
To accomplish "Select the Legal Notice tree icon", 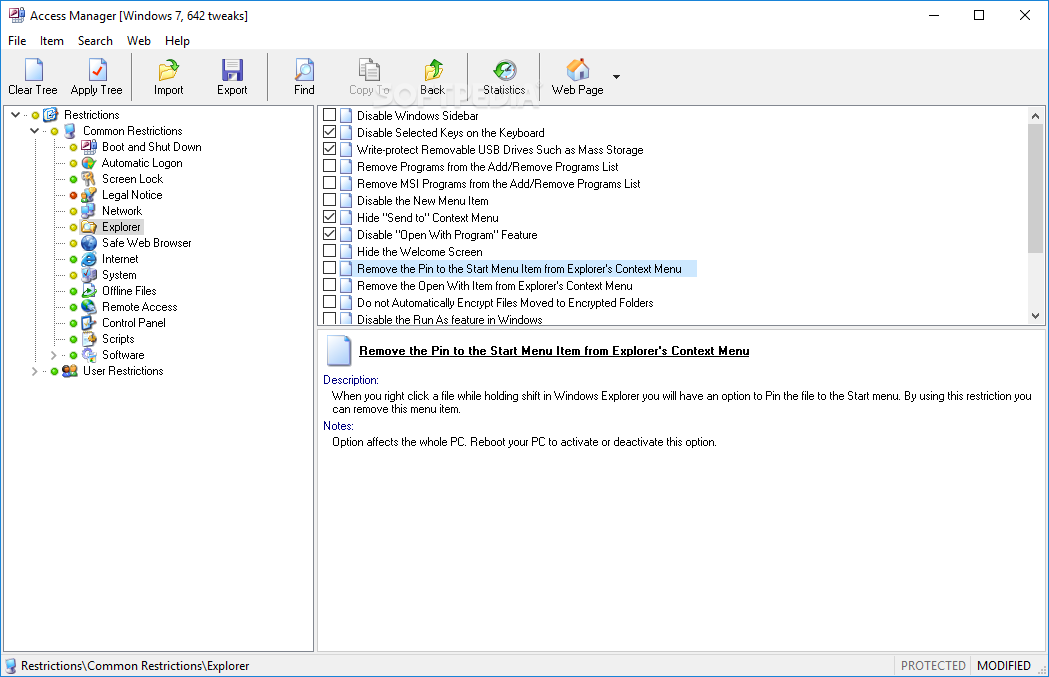I will tap(89, 195).
